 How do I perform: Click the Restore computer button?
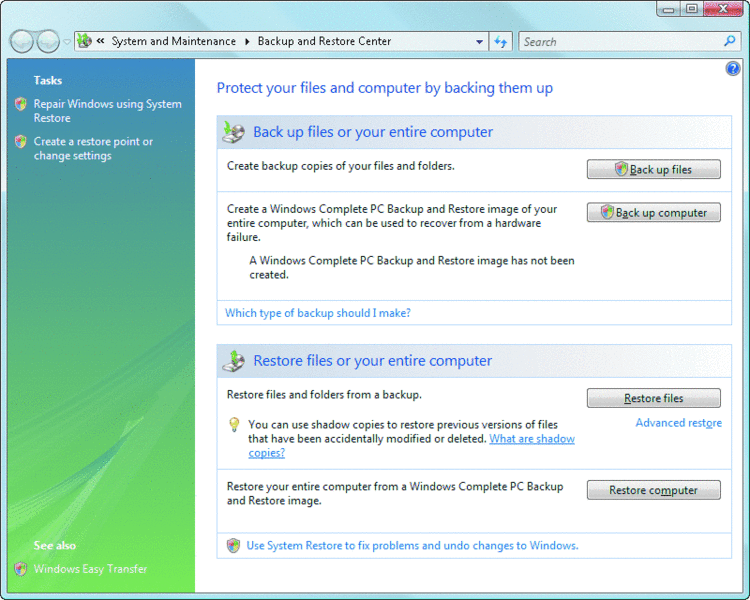653,490
